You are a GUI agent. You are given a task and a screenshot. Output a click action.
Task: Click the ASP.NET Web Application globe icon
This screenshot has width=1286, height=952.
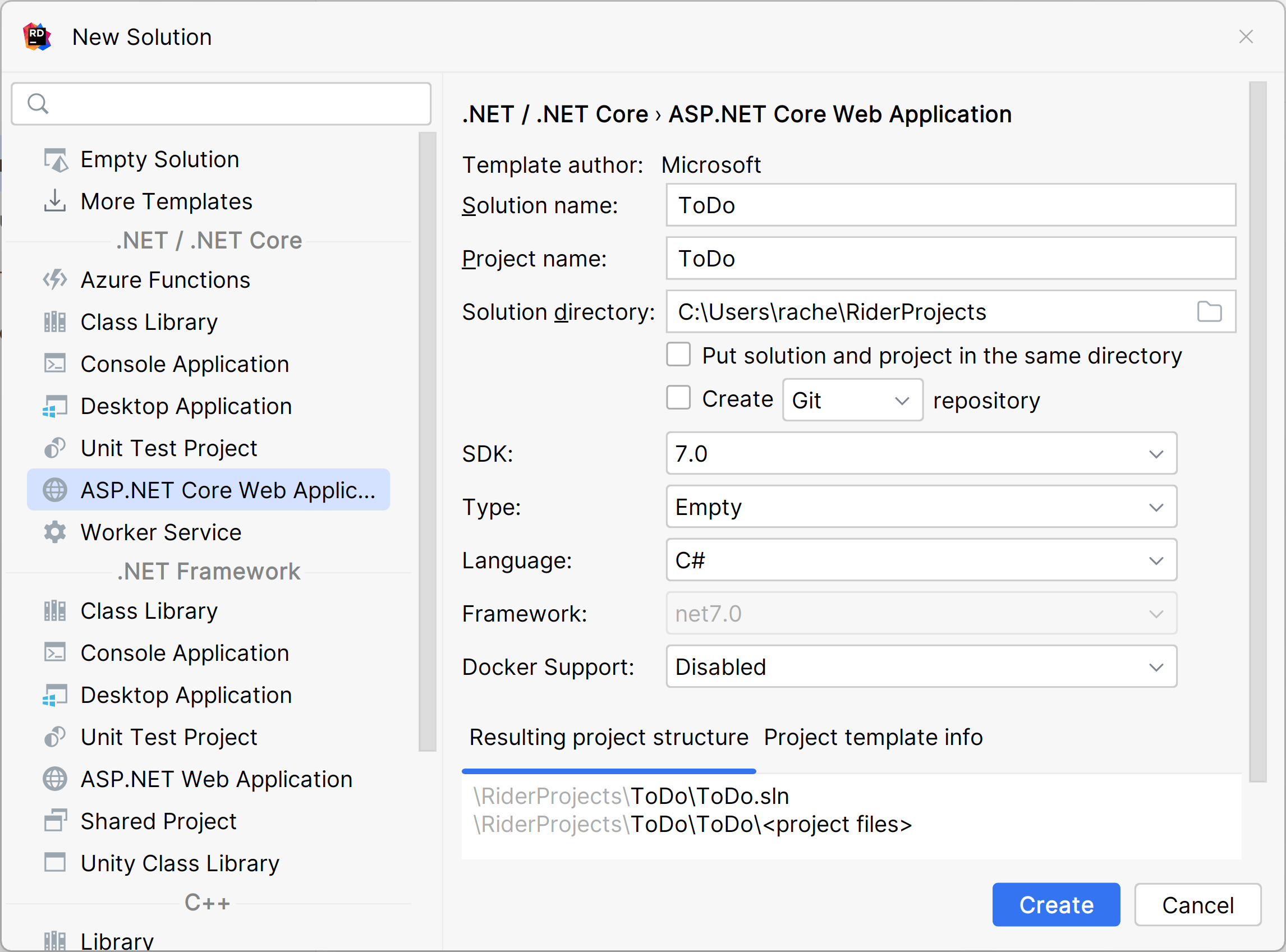pyautogui.click(x=55, y=779)
